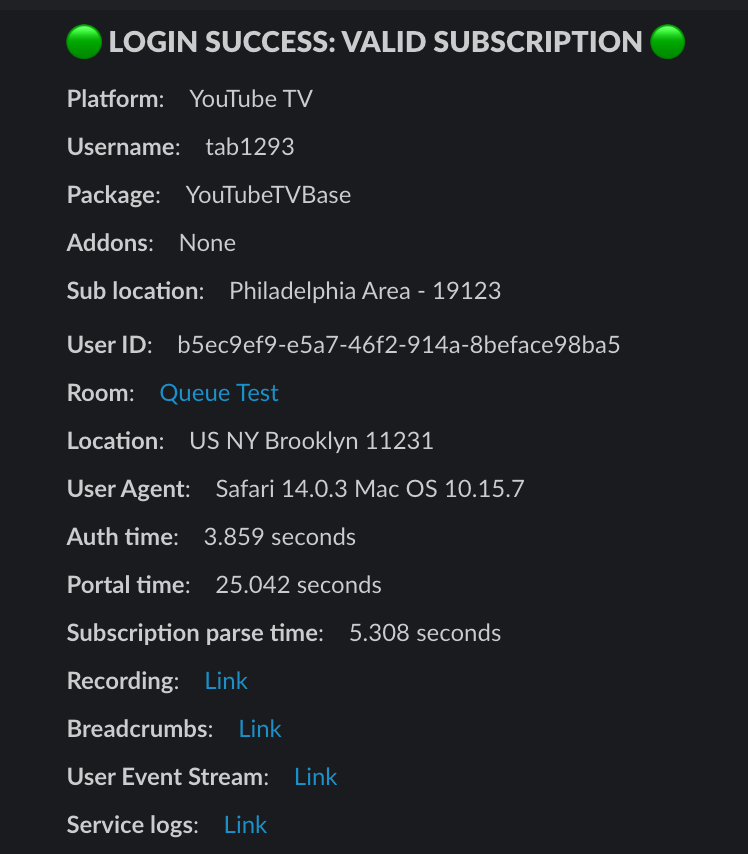The width and height of the screenshot is (748, 854).
Task: Click the Room label text
Action: (x=101, y=393)
